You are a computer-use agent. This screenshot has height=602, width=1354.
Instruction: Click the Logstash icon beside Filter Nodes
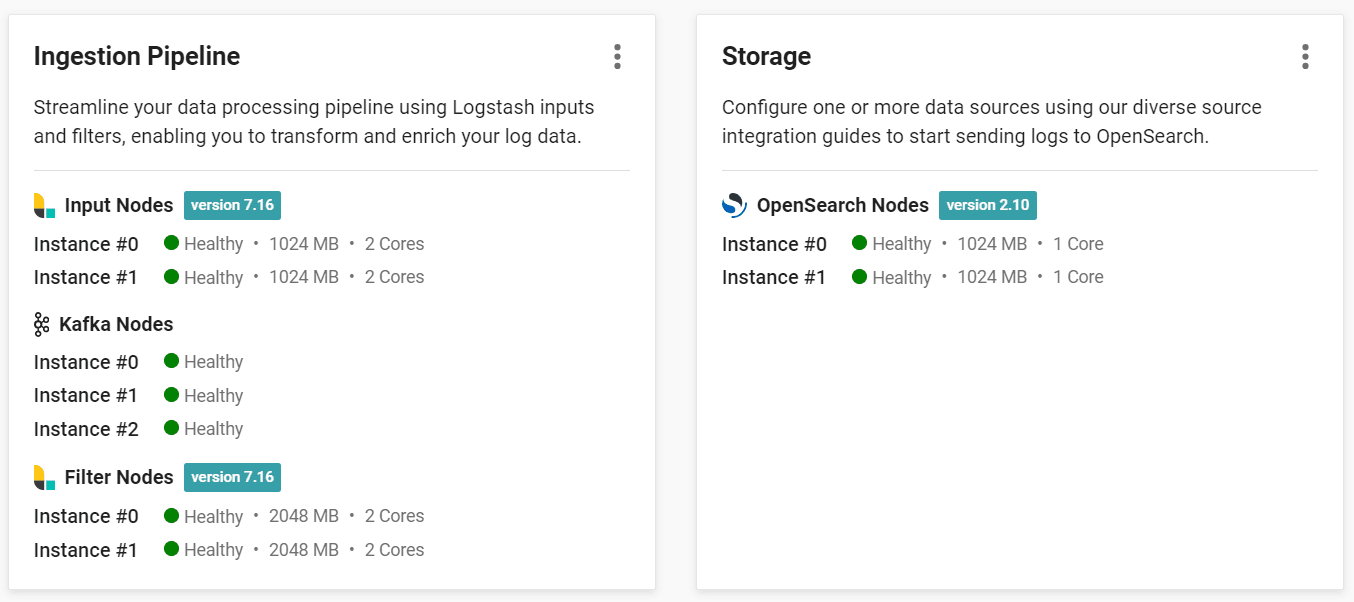[42, 477]
